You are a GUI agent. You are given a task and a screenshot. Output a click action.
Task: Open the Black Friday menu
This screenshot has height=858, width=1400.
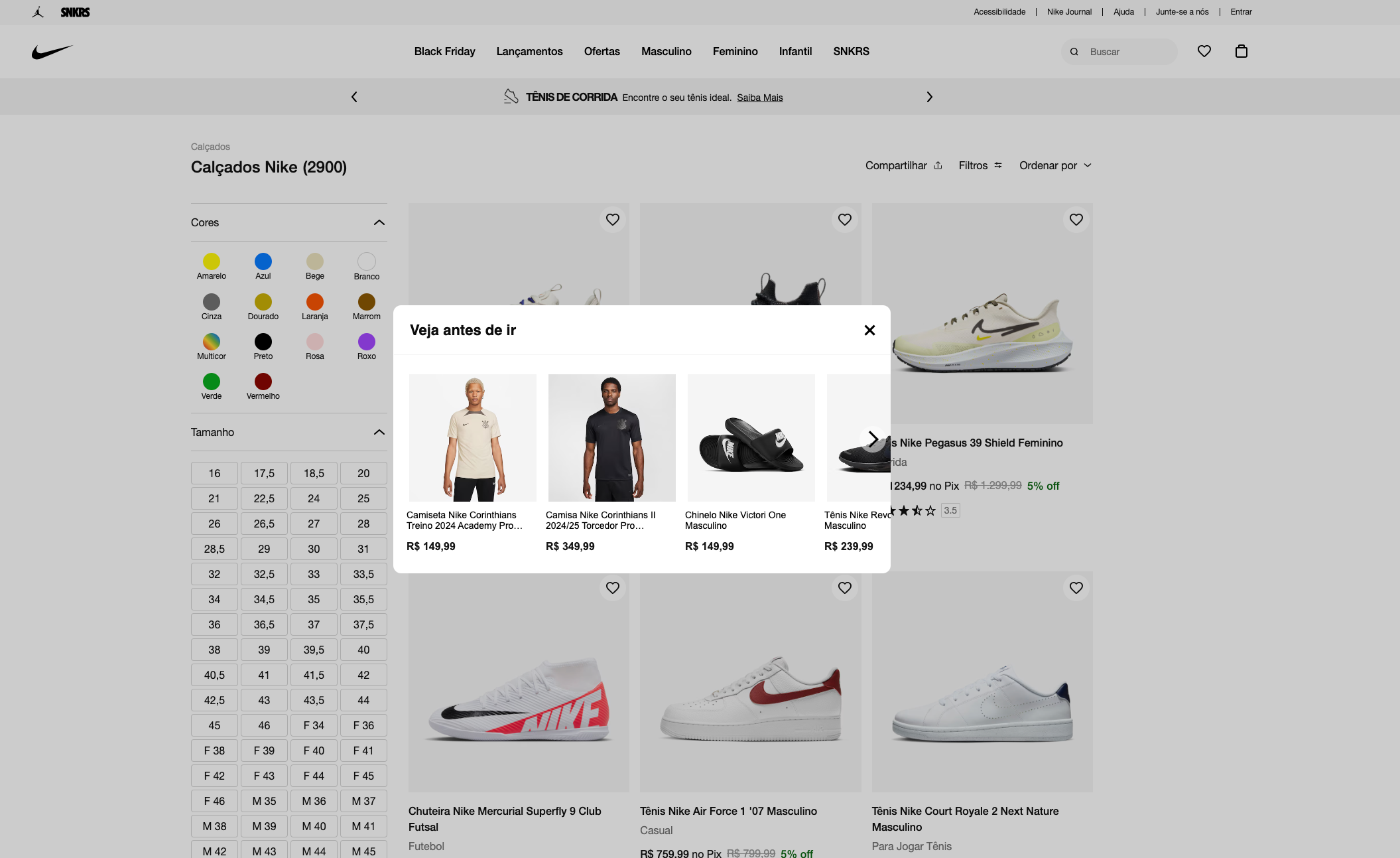pos(444,51)
